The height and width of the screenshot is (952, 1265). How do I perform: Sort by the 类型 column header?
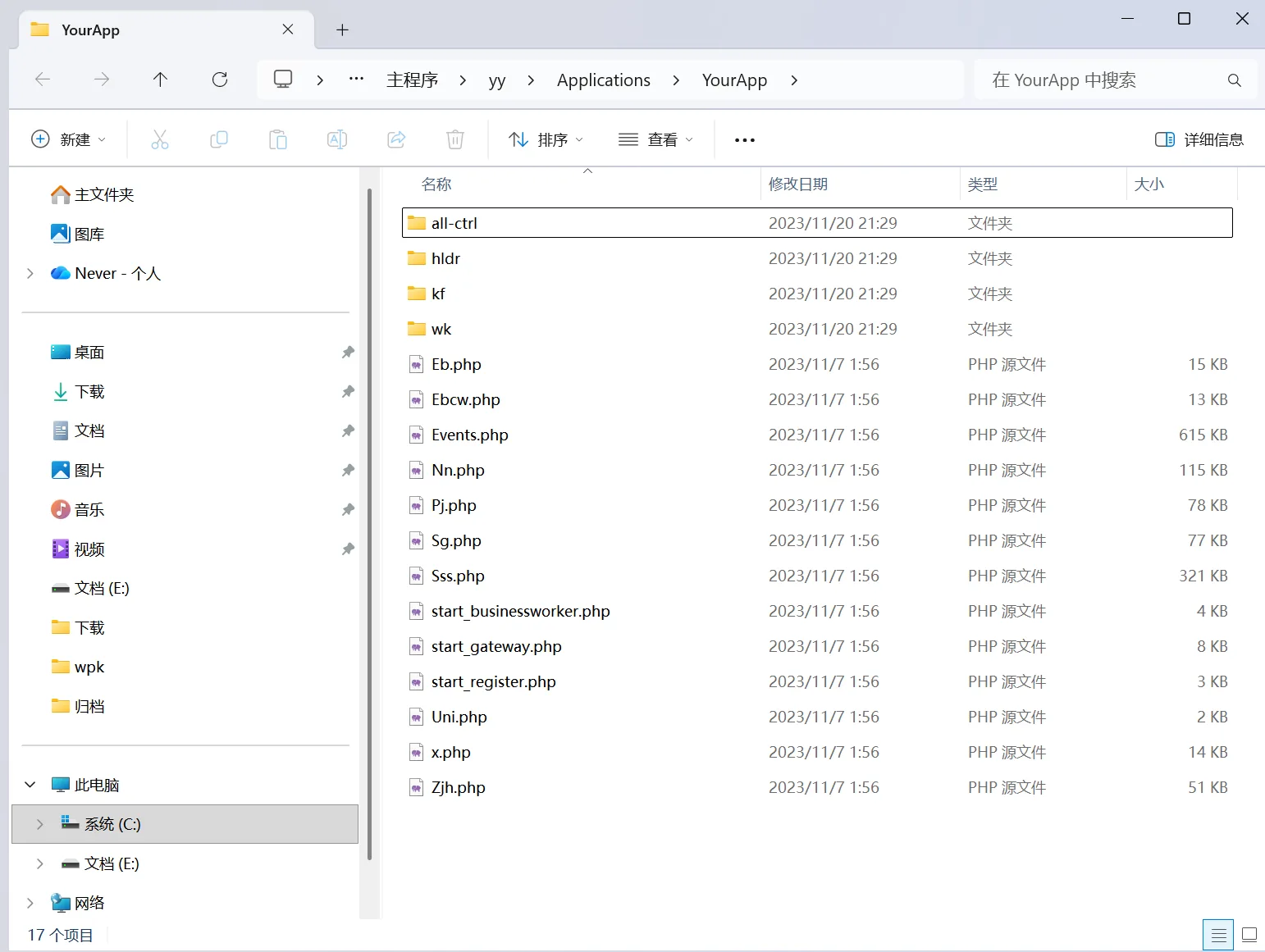pyautogui.click(x=983, y=184)
